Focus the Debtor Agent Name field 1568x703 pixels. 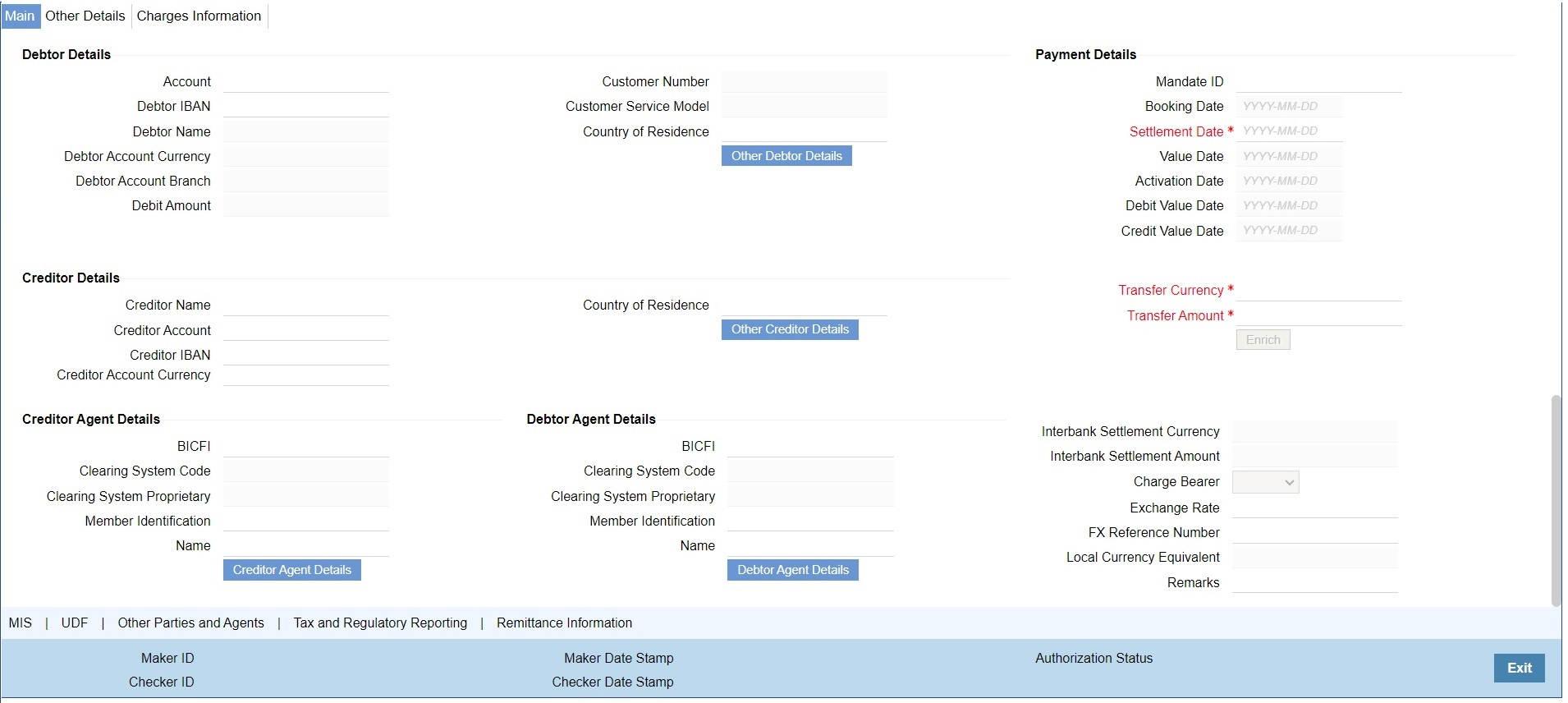coord(810,545)
